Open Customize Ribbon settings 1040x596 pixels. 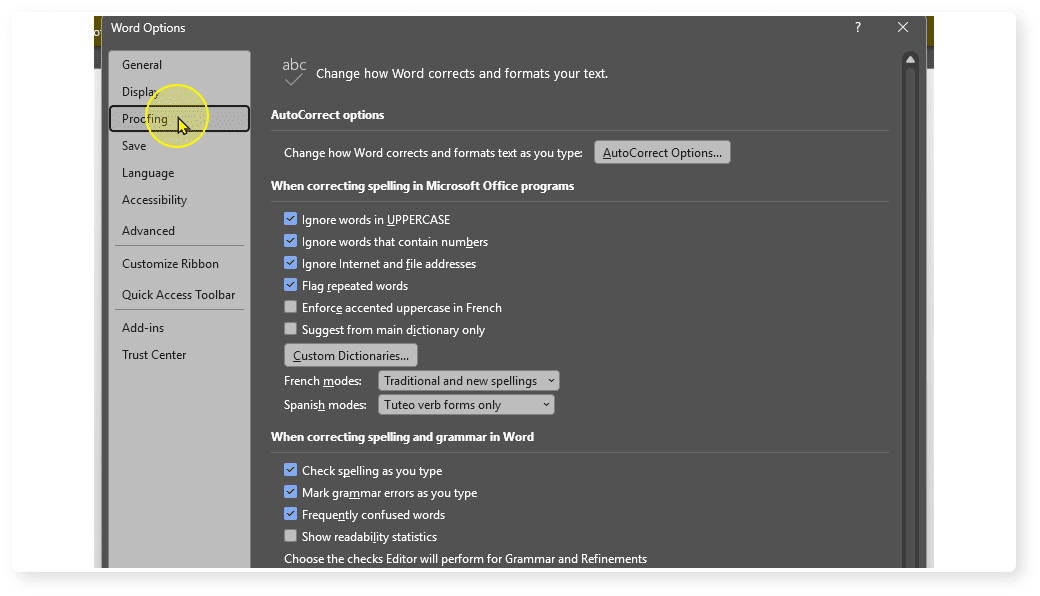point(179,264)
